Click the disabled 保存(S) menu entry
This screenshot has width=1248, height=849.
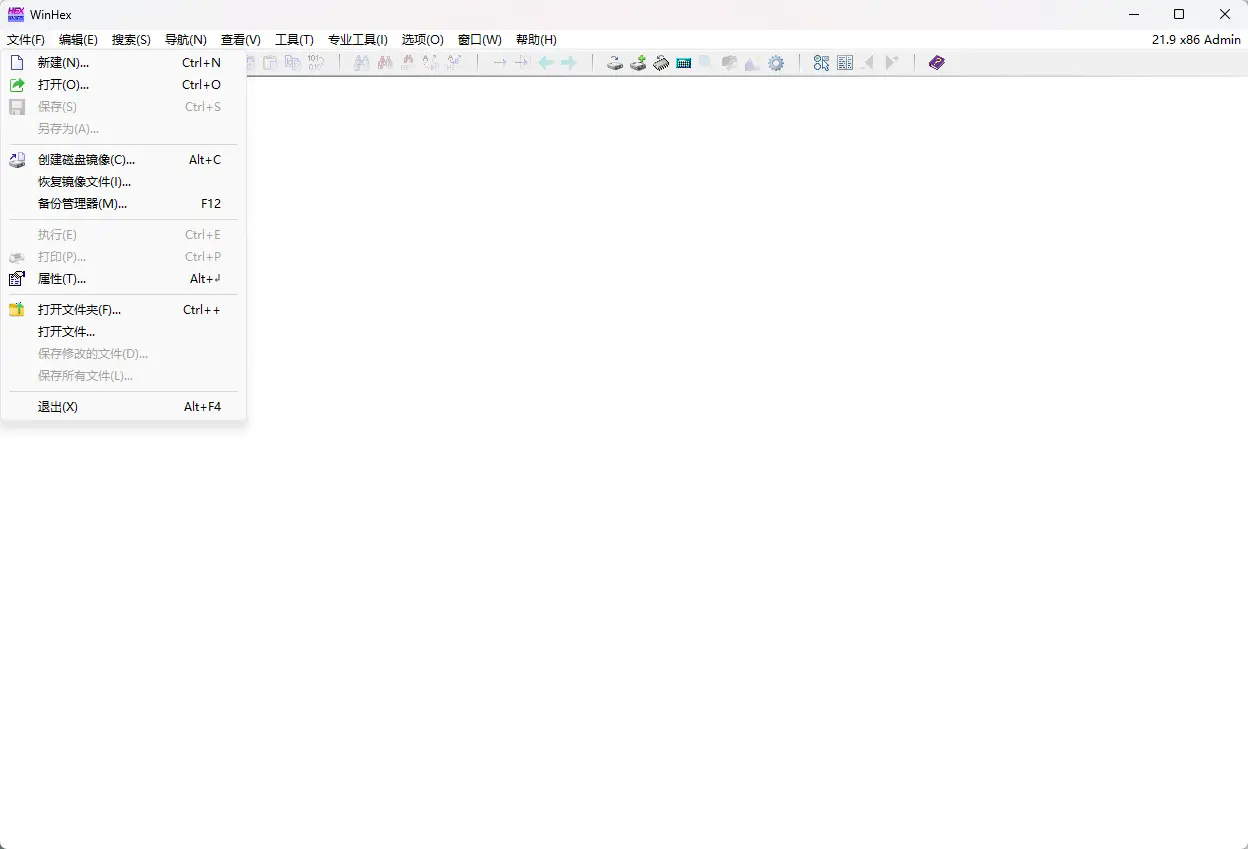(123, 107)
